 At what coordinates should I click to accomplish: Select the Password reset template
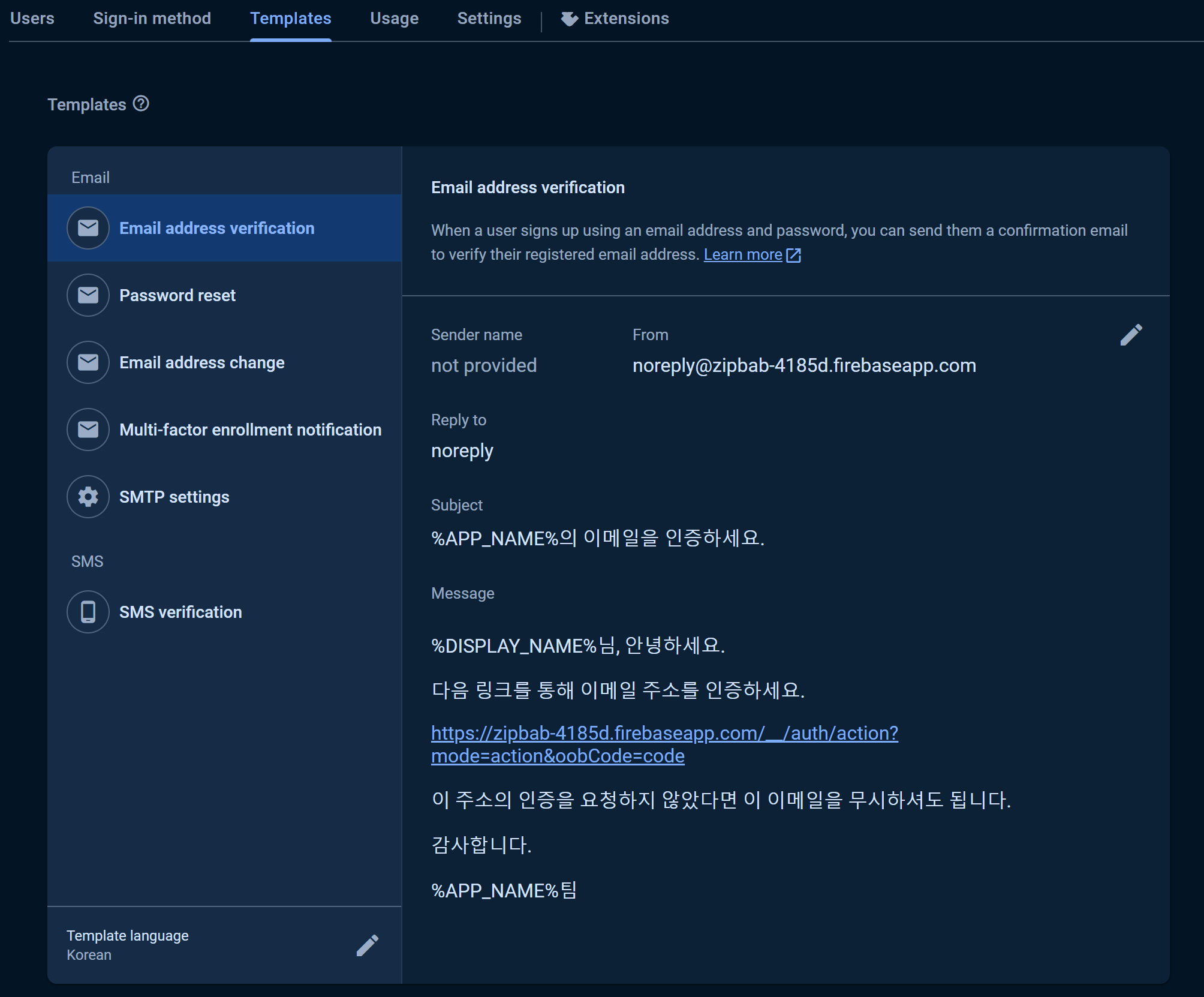tap(177, 295)
